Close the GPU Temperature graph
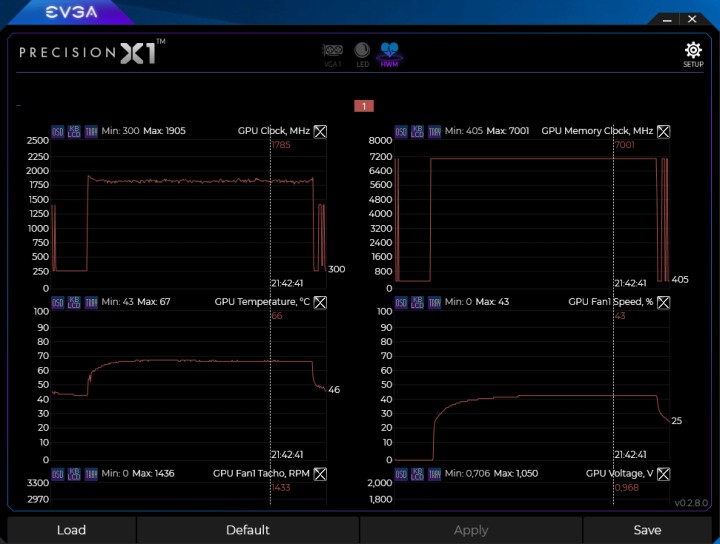 pyautogui.click(x=320, y=303)
